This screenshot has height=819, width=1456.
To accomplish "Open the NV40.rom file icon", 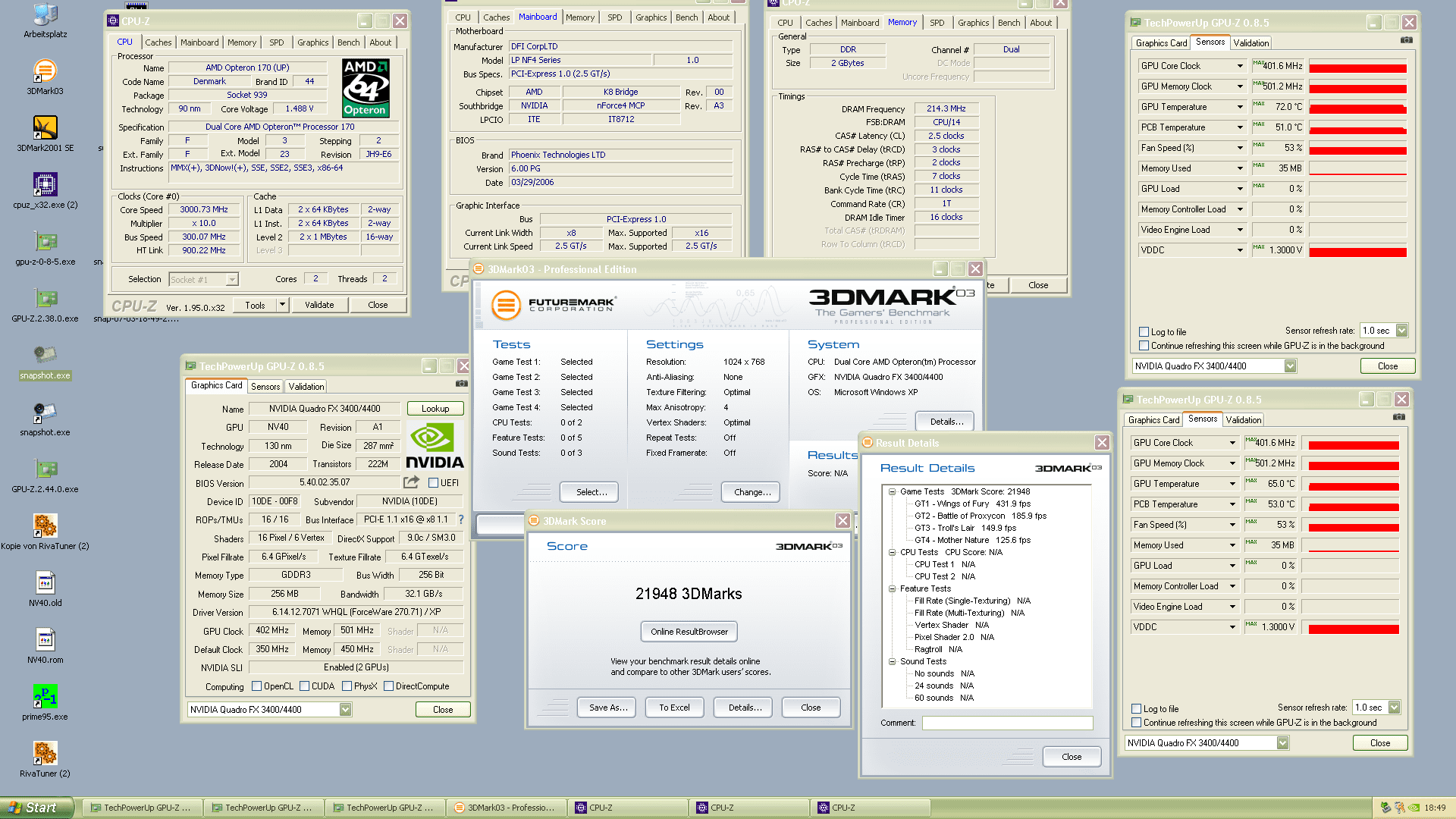I will point(45,645).
